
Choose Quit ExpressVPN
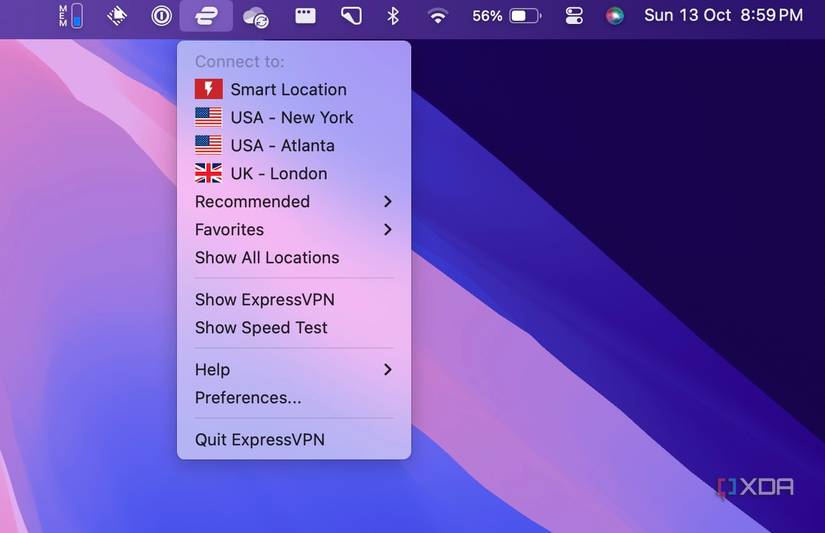[294, 439]
